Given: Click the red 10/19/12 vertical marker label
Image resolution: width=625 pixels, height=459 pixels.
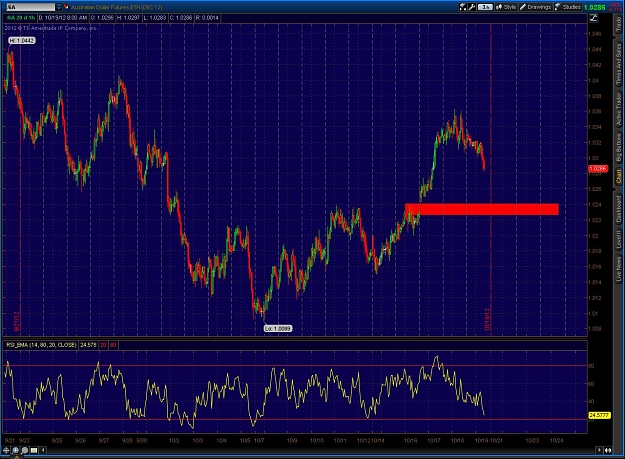Looking at the screenshot, I should click(487, 319).
